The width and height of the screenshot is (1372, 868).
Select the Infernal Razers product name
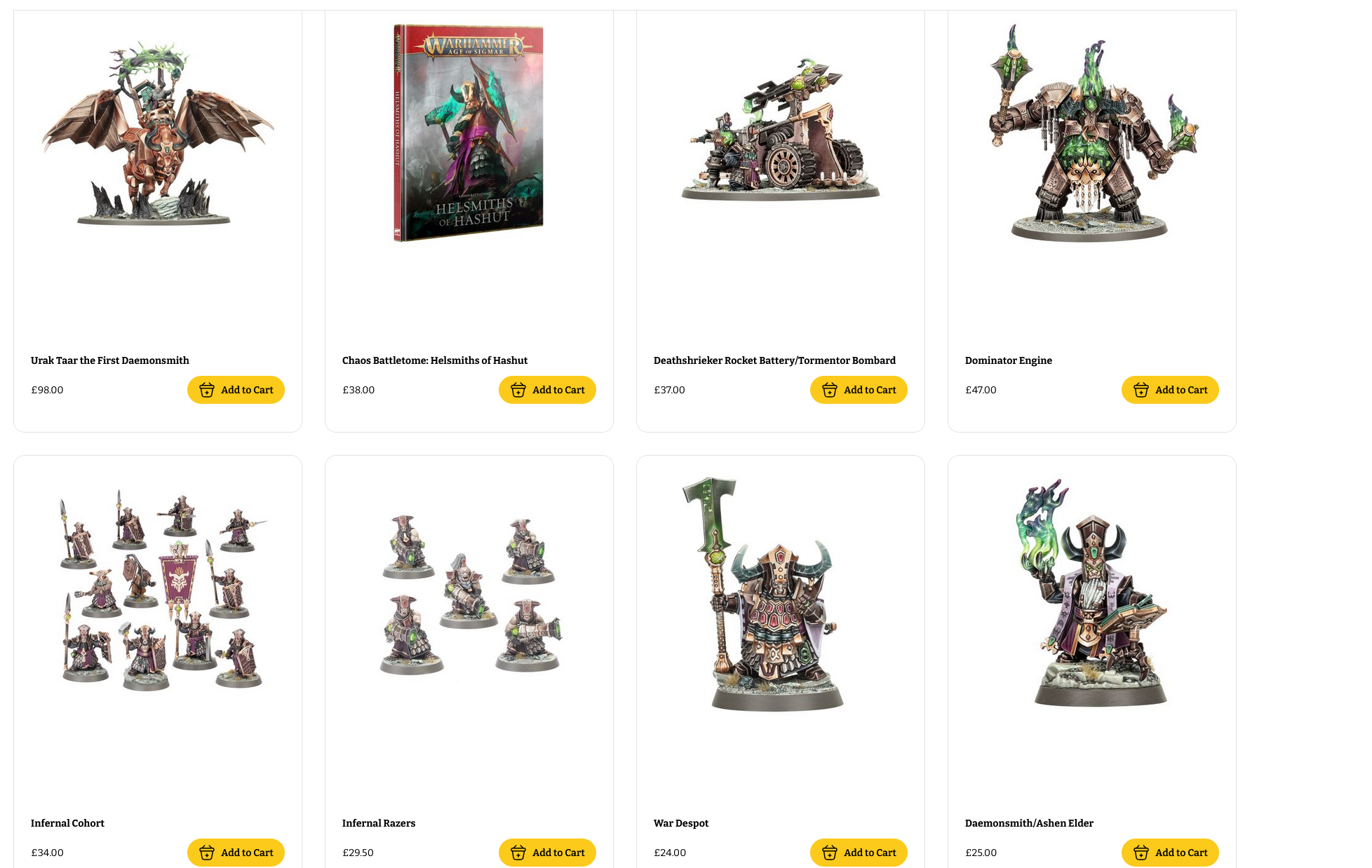tap(379, 823)
